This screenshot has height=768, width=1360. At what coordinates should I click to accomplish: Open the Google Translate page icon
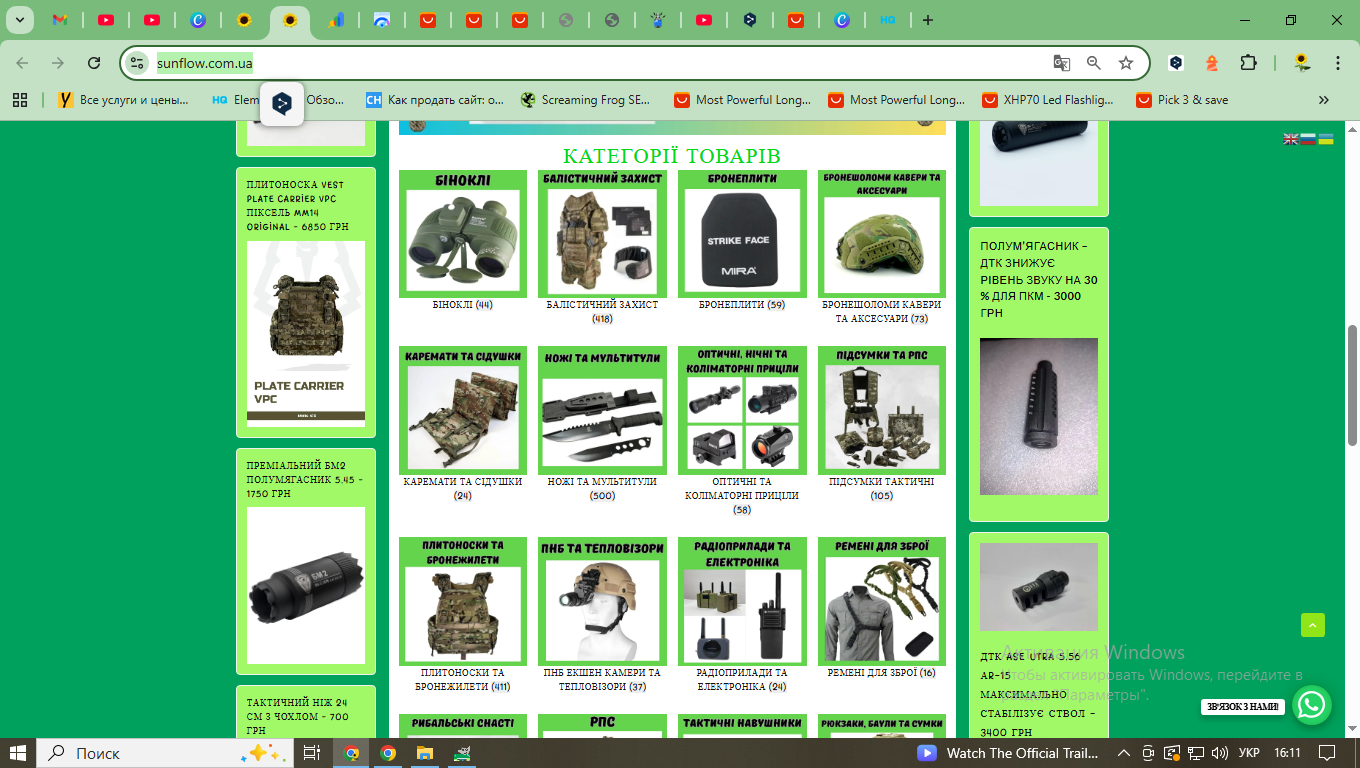(1062, 63)
